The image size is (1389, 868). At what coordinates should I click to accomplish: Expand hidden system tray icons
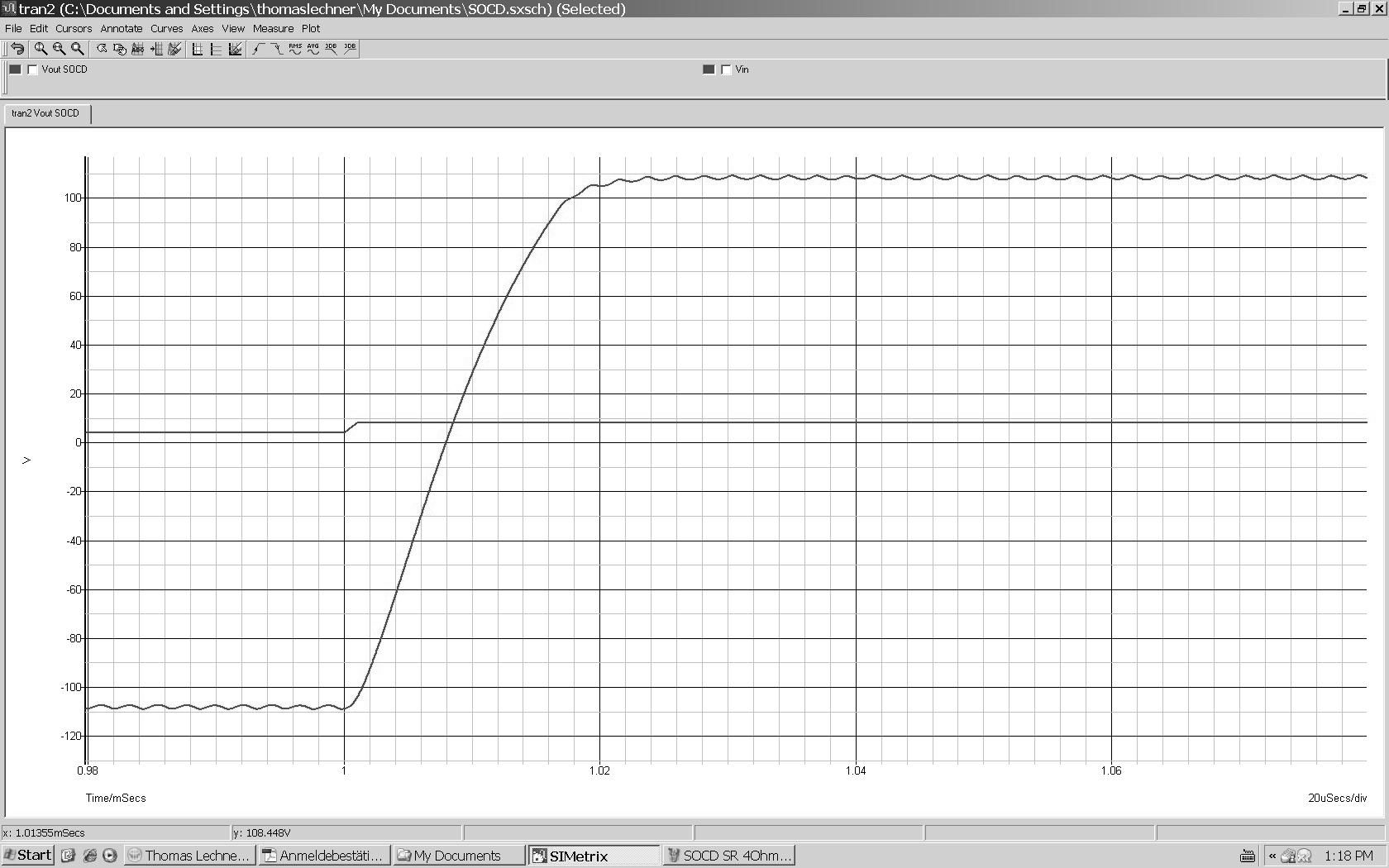click(x=1272, y=856)
